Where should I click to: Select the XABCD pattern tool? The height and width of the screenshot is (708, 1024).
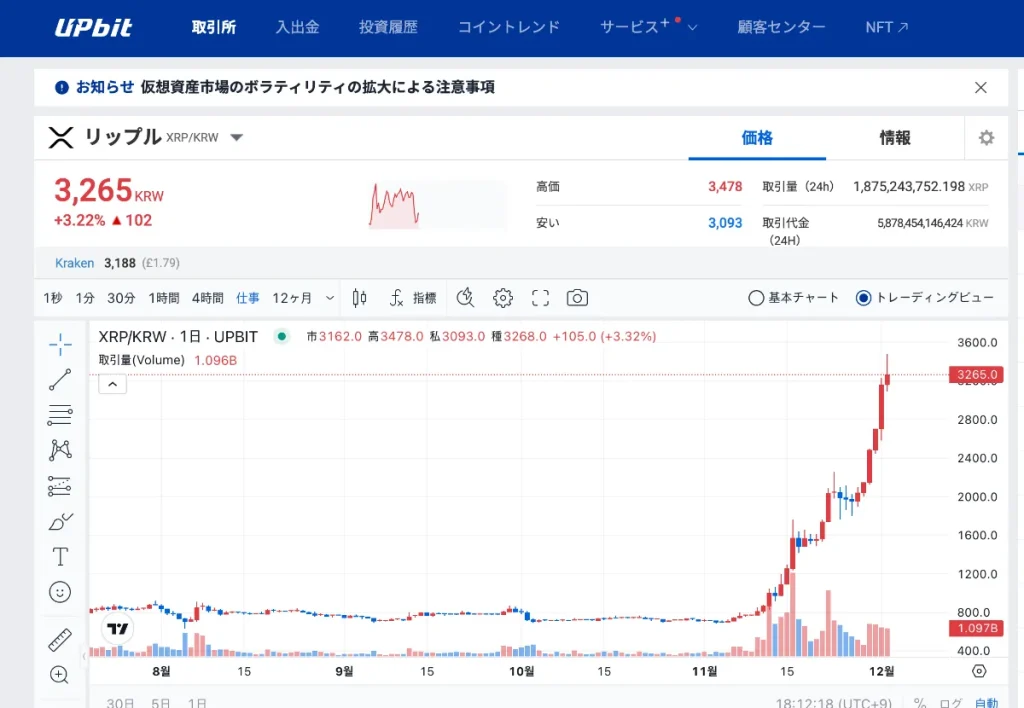click(x=60, y=450)
